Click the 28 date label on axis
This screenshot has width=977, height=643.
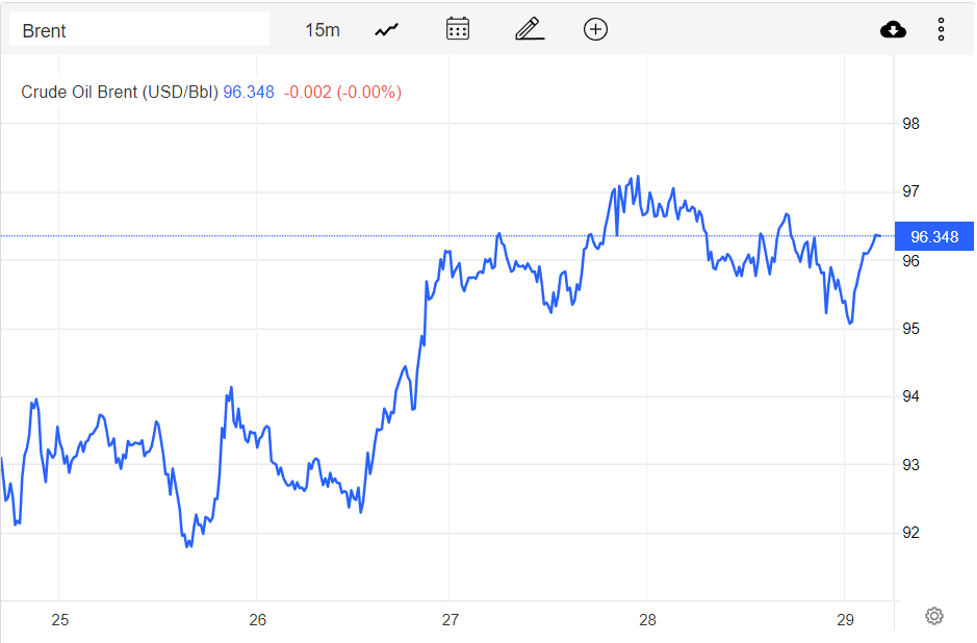point(647,620)
